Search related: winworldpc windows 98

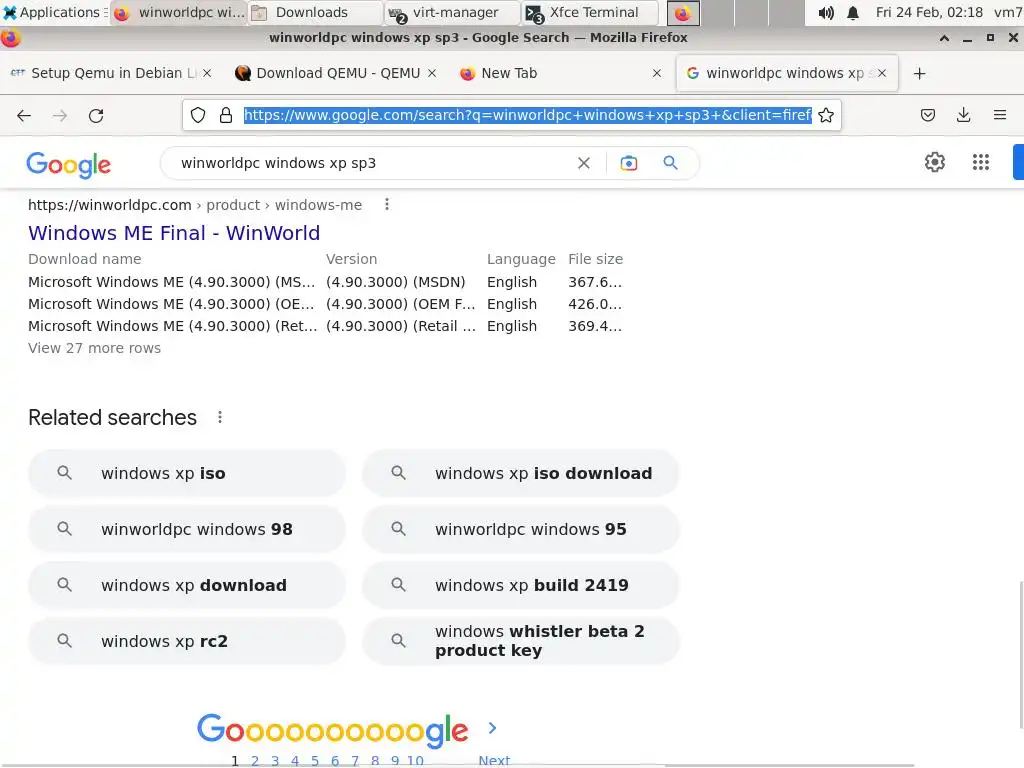187,530
